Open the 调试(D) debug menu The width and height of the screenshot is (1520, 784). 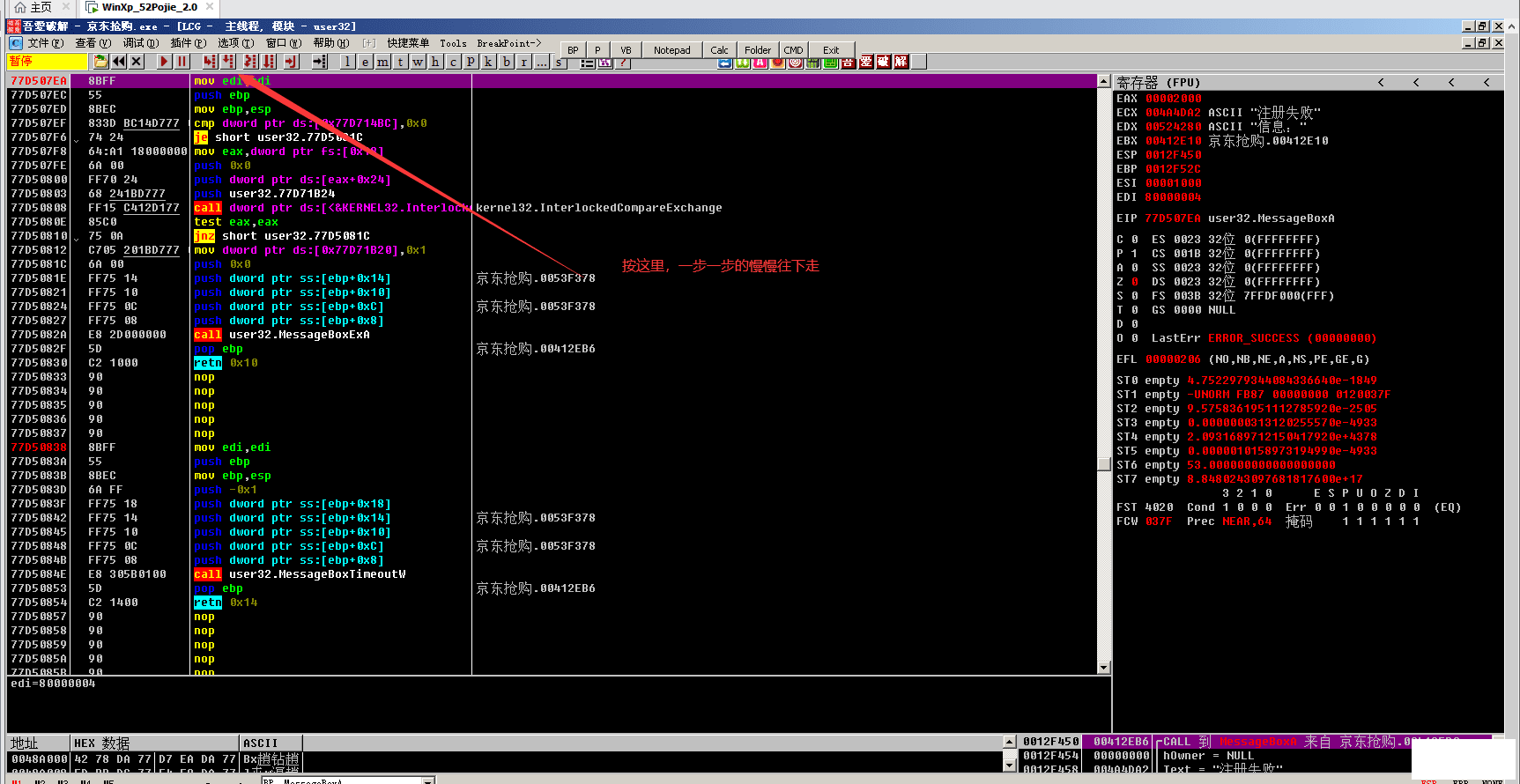tap(140, 43)
